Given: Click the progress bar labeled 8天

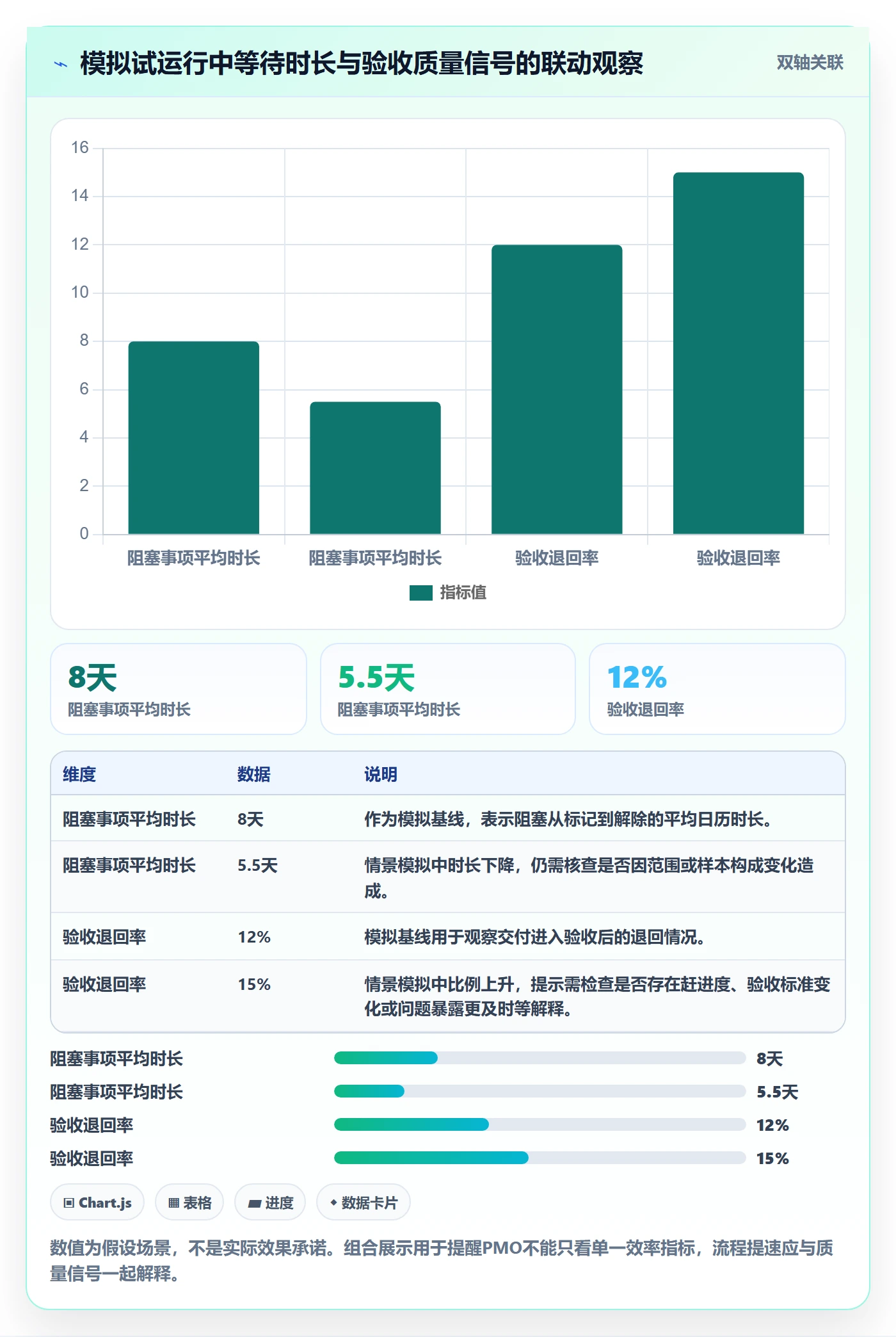Looking at the screenshot, I should (540, 1058).
